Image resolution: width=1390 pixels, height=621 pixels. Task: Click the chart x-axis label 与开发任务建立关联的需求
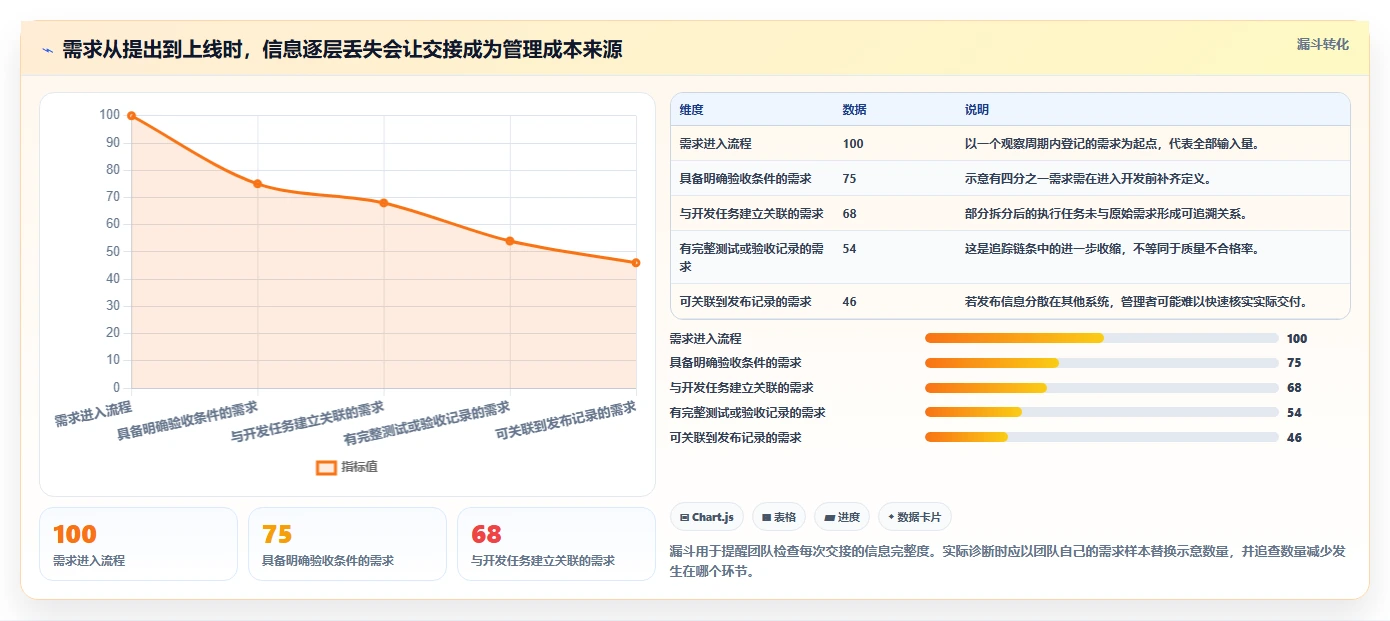tap(307, 422)
